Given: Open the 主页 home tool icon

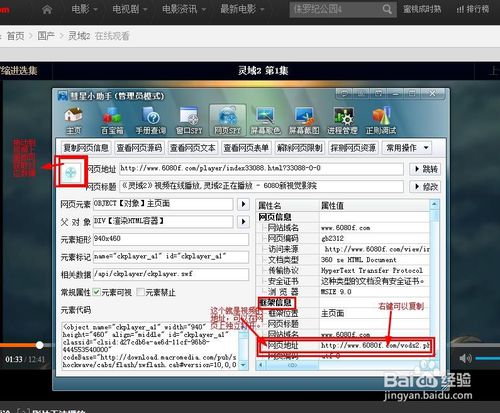Looking at the screenshot, I should (73, 120).
